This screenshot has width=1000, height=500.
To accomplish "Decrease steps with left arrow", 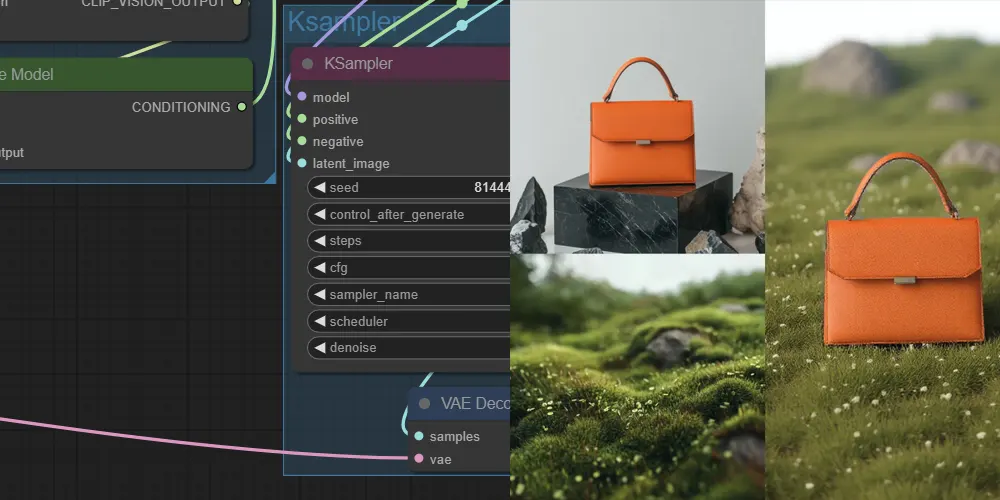I will (x=320, y=241).
